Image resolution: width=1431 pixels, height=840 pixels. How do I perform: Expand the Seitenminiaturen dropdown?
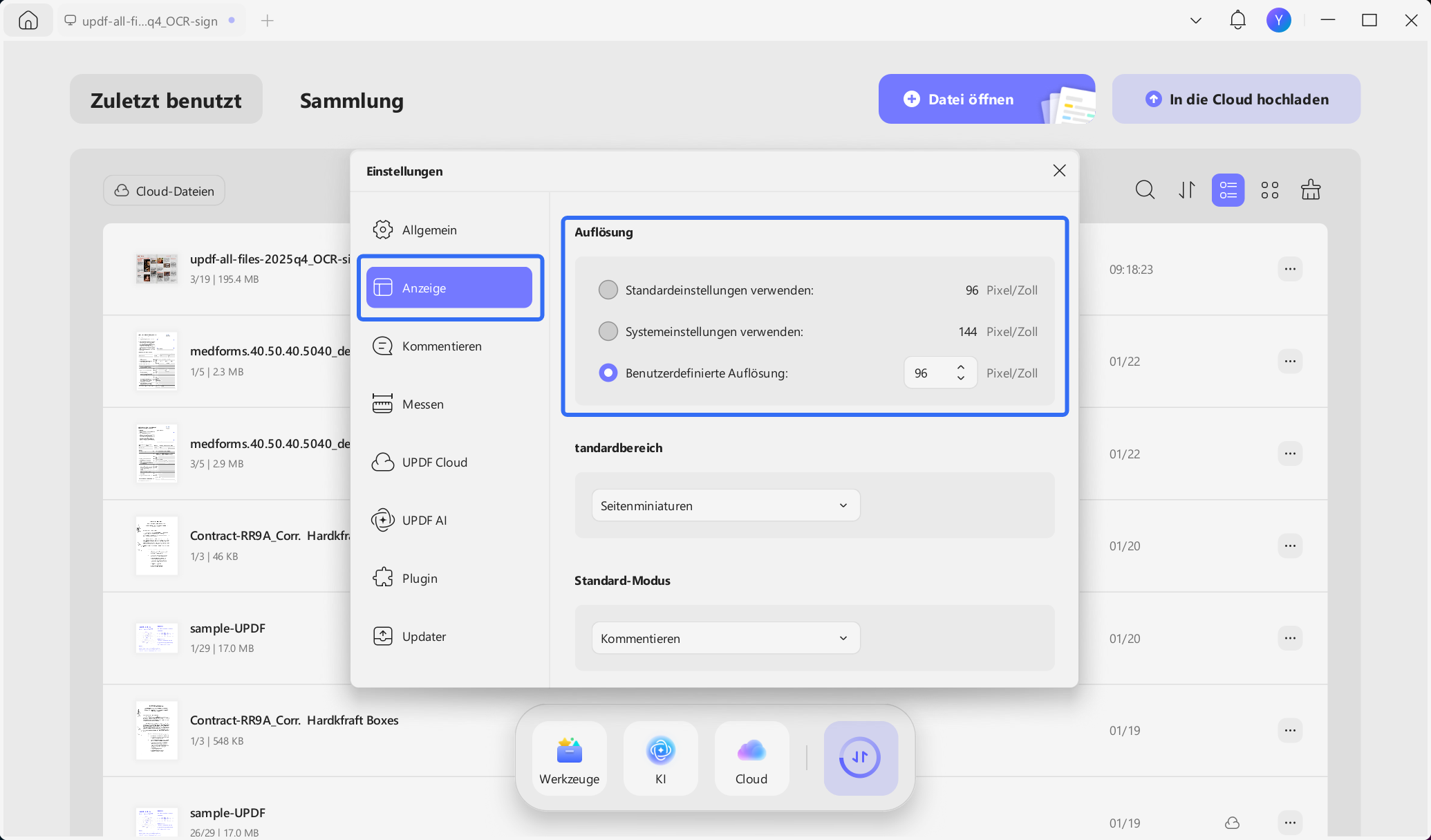point(725,505)
